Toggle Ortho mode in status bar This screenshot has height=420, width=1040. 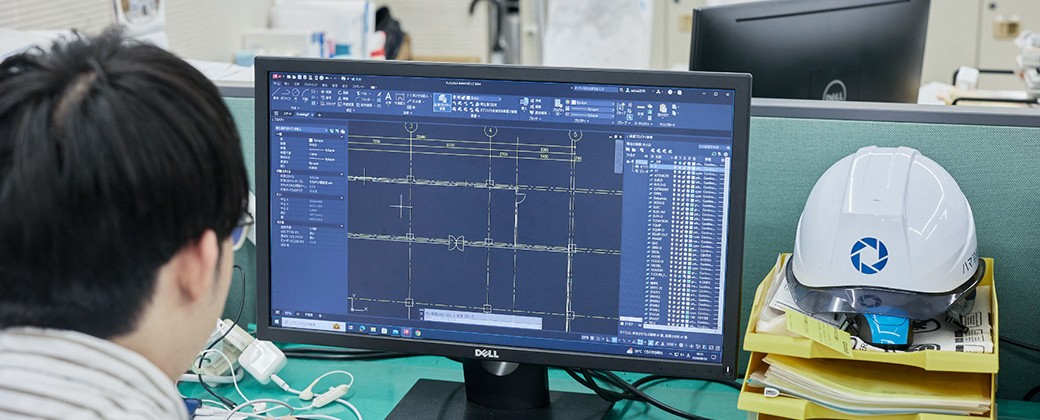pyautogui.click(x=608, y=340)
